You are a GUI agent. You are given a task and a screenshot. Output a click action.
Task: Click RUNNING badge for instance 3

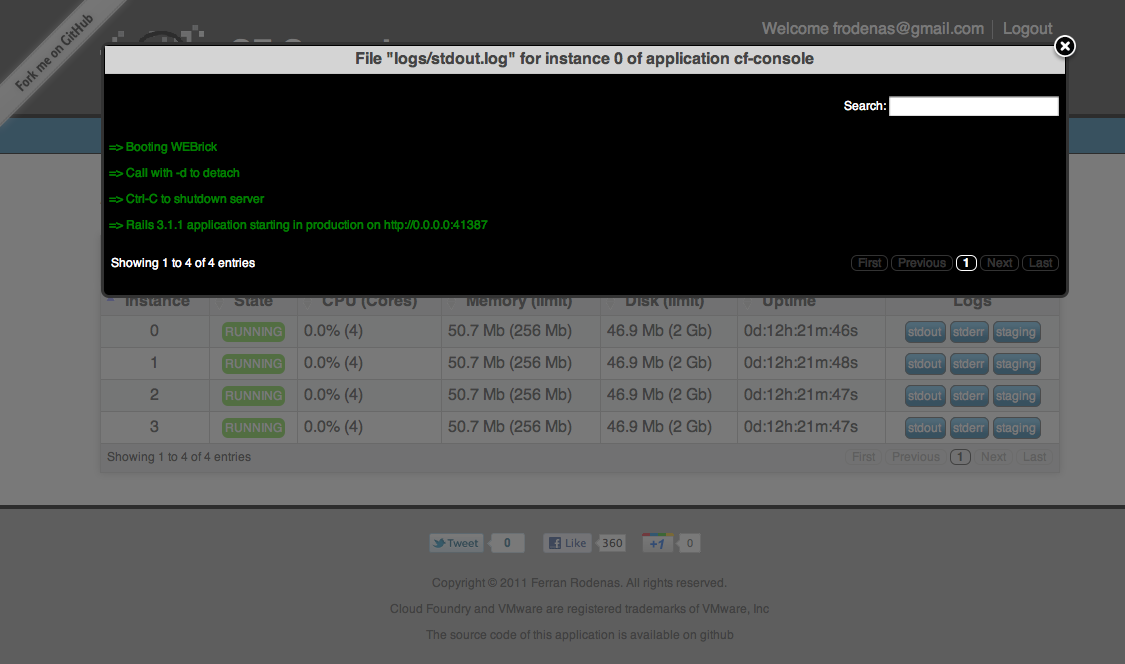(253, 428)
